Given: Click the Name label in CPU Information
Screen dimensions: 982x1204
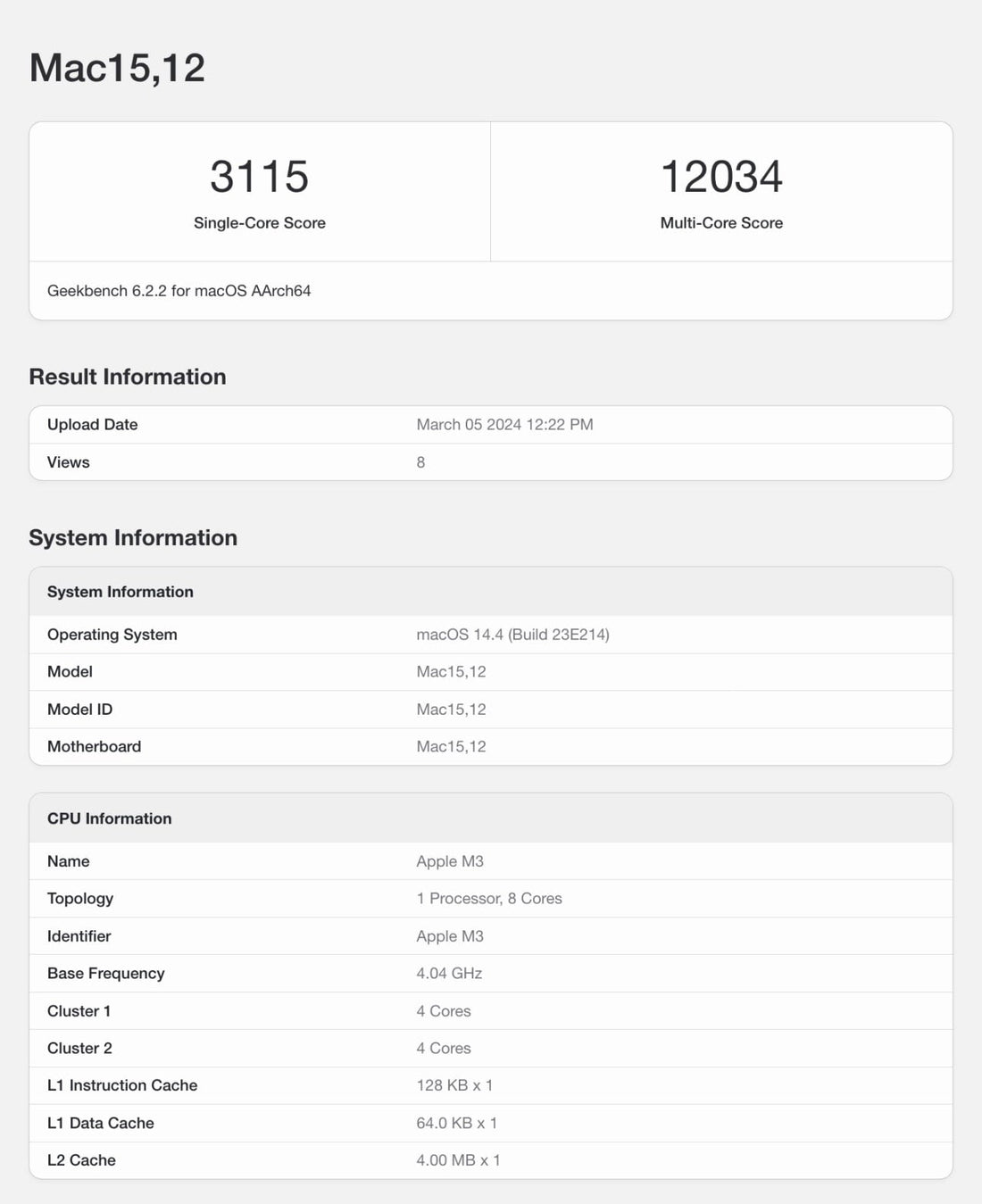Looking at the screenshot, I should [x=68, y=861].
